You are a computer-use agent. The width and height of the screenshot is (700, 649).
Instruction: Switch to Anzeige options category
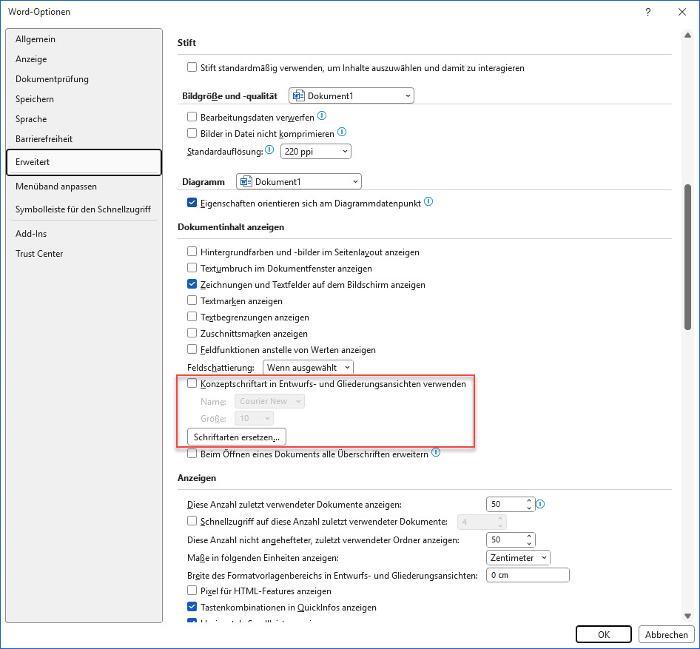click(84, 59)
